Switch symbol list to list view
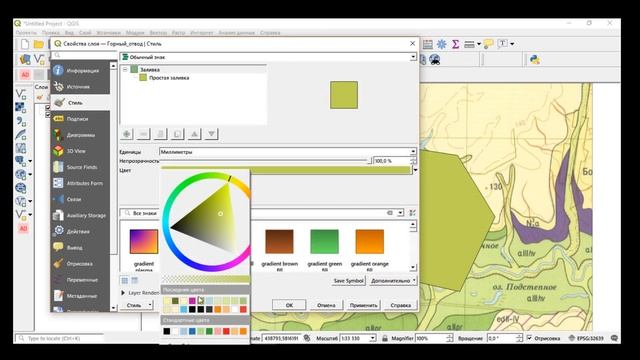Viewport: 640px width, 360px height. click(135, 280)
